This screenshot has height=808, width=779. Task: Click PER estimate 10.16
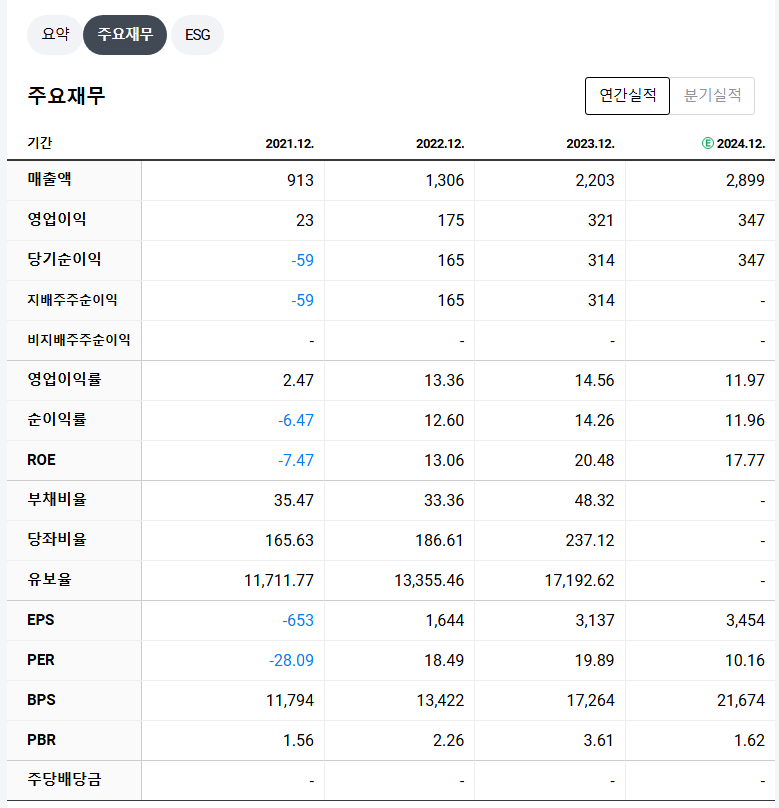pos(745,661)
